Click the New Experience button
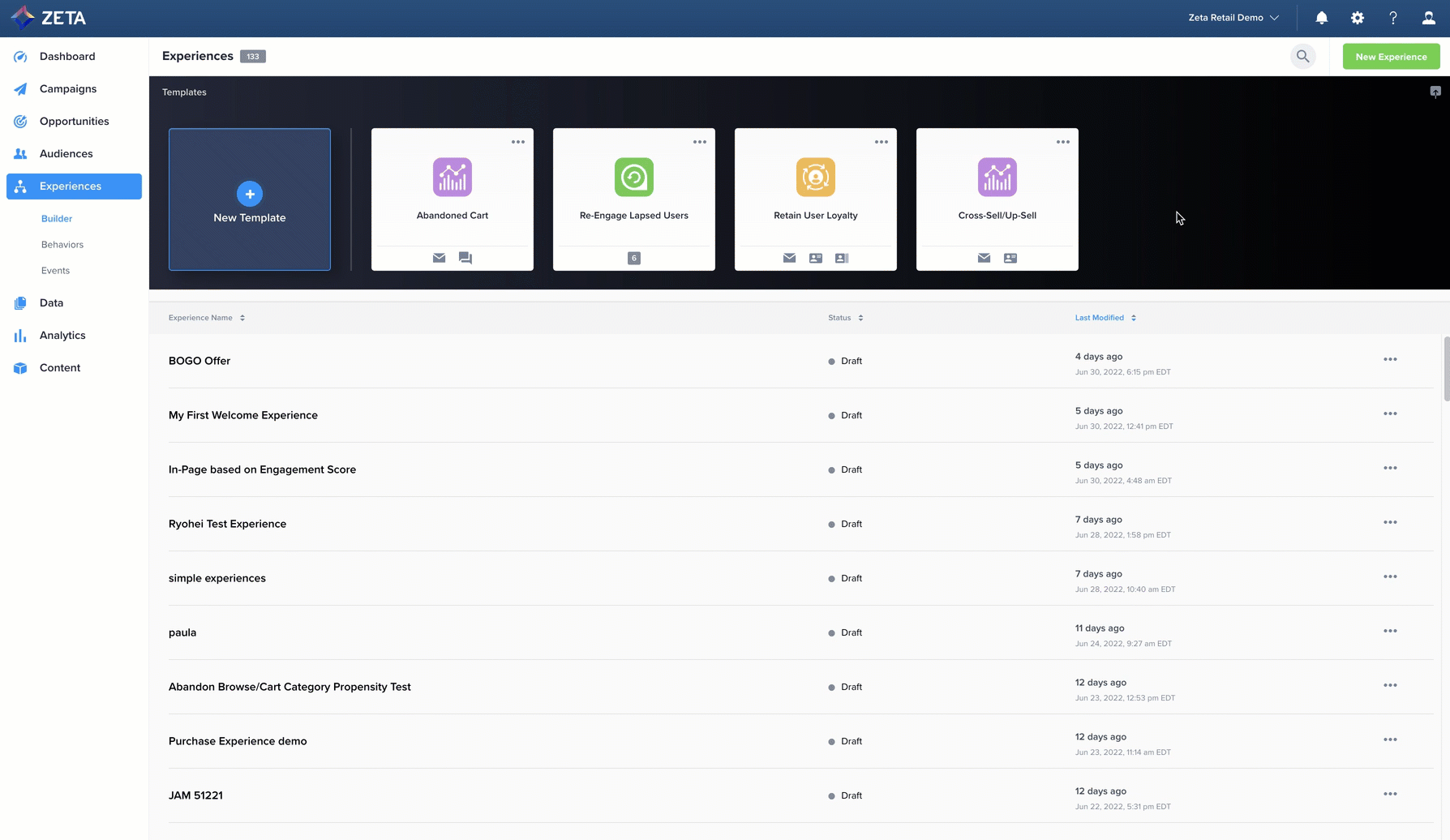 click(1391, 57)
